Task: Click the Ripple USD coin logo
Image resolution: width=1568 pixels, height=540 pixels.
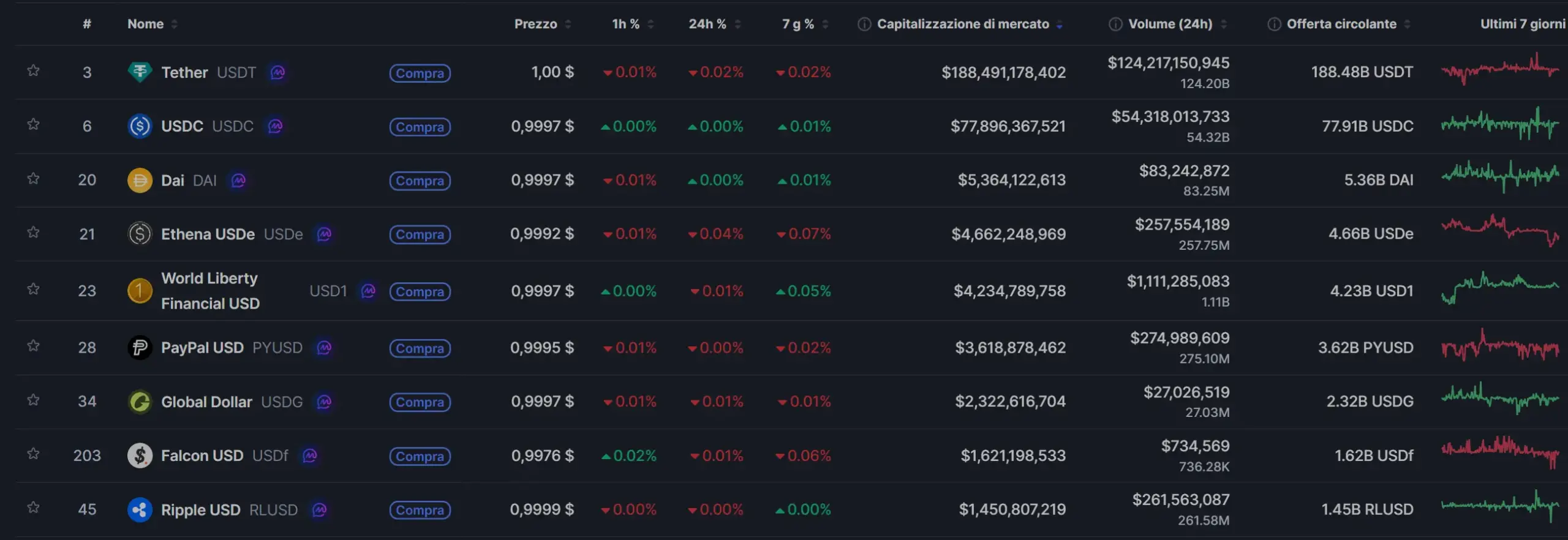Action: [140, 509]
